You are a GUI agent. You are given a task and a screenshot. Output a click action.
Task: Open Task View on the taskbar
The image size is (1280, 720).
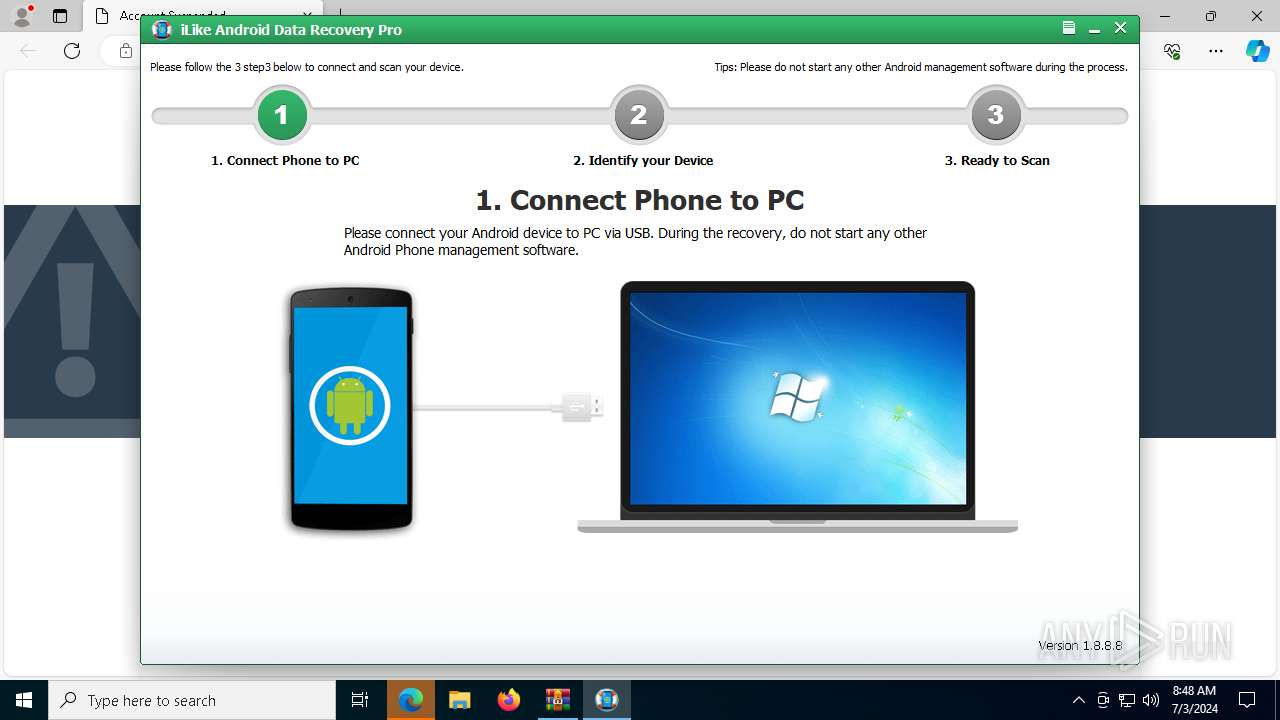coord(360,700)
